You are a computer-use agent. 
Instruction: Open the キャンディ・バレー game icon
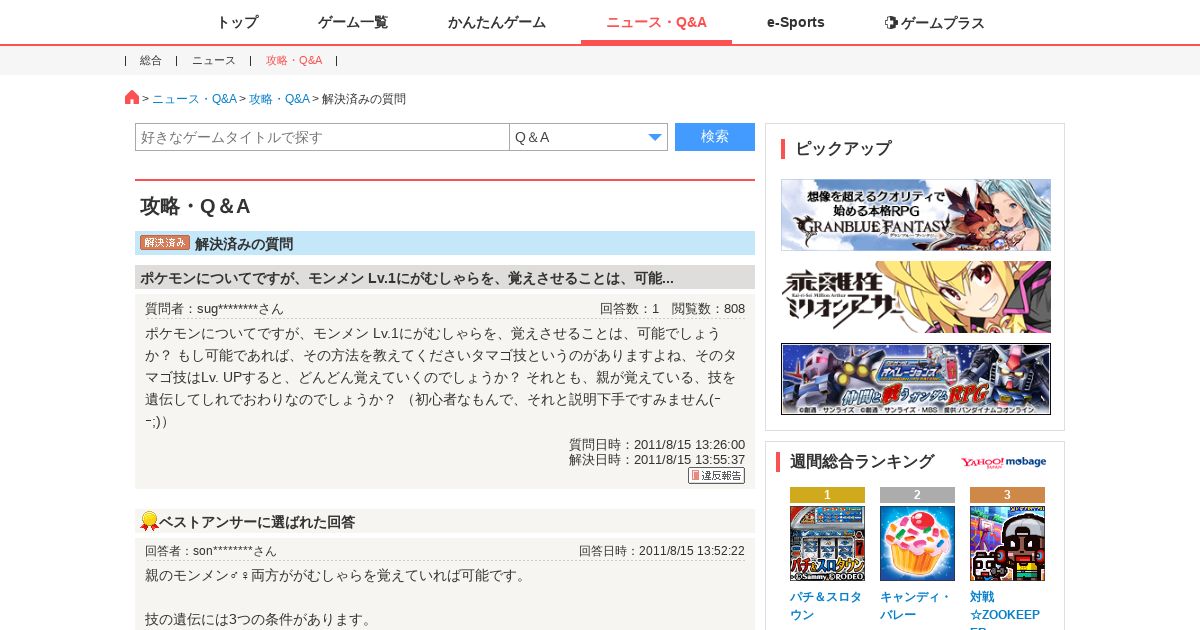point(917,543)
